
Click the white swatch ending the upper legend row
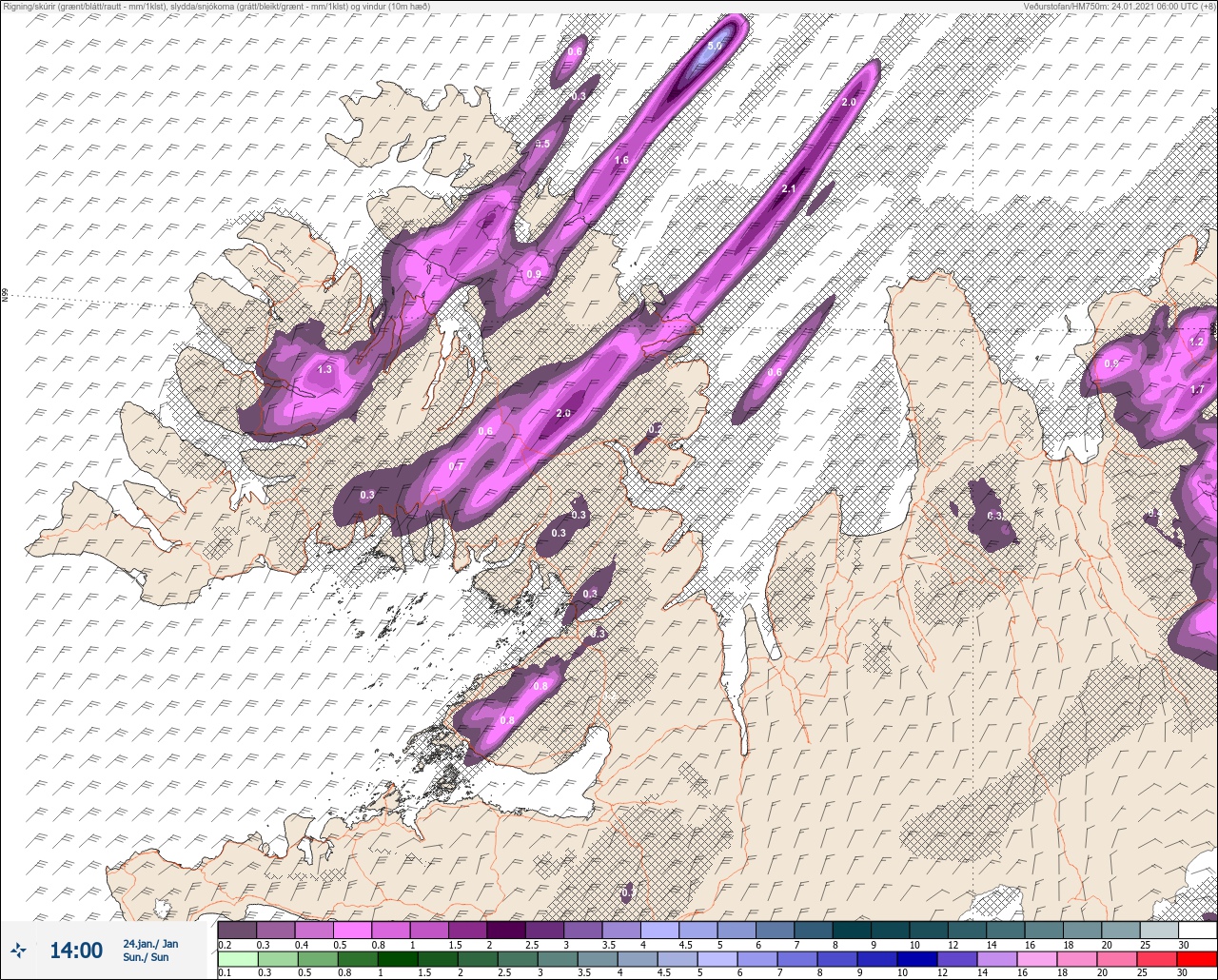[x=1197, y=930]
